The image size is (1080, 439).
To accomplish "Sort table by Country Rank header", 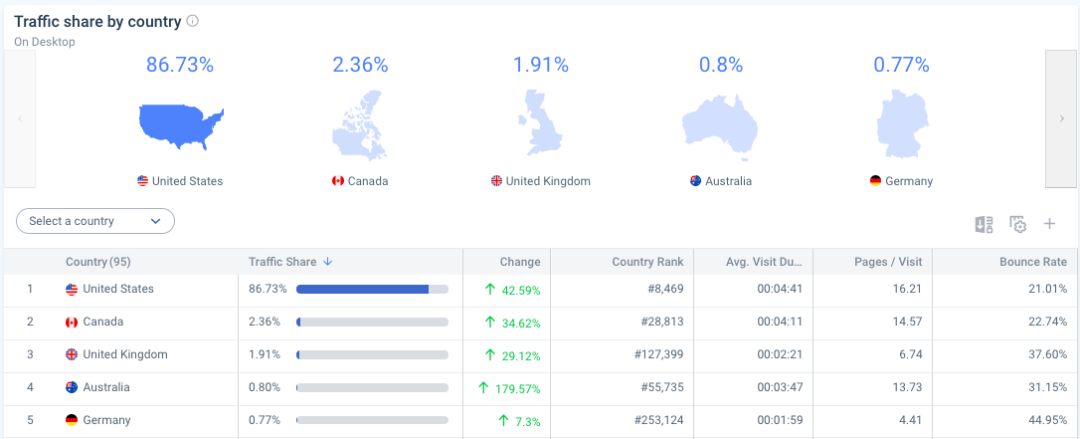I will coord(647,262).
